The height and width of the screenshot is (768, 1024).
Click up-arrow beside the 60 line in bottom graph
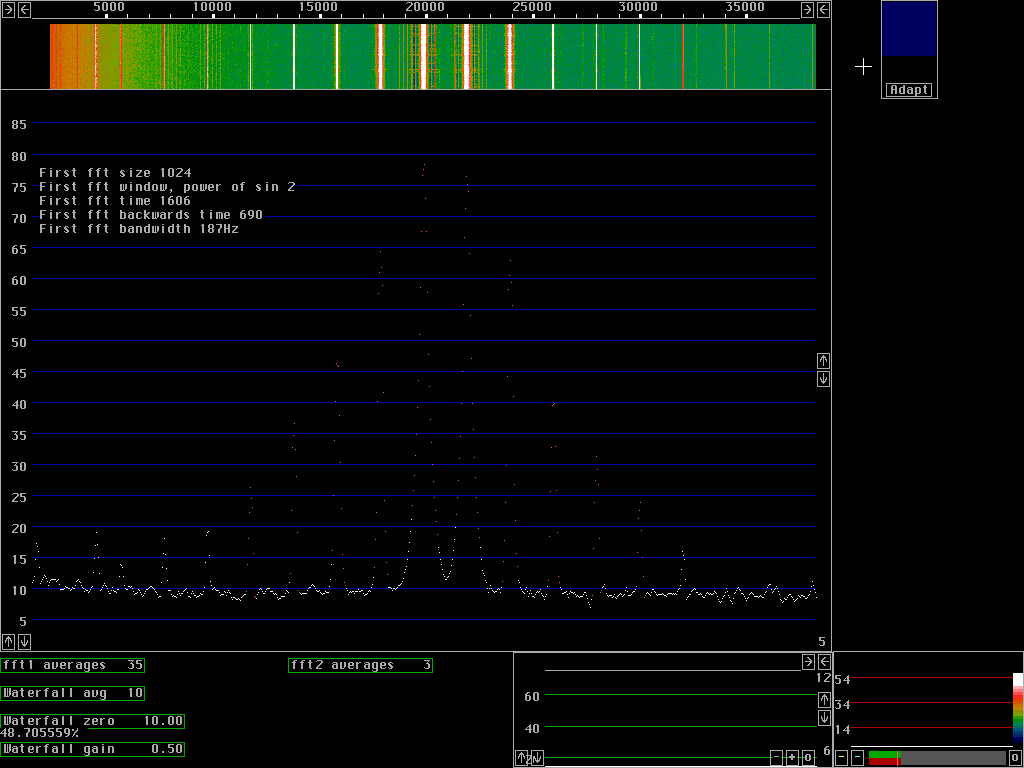[x=824, y=700]
